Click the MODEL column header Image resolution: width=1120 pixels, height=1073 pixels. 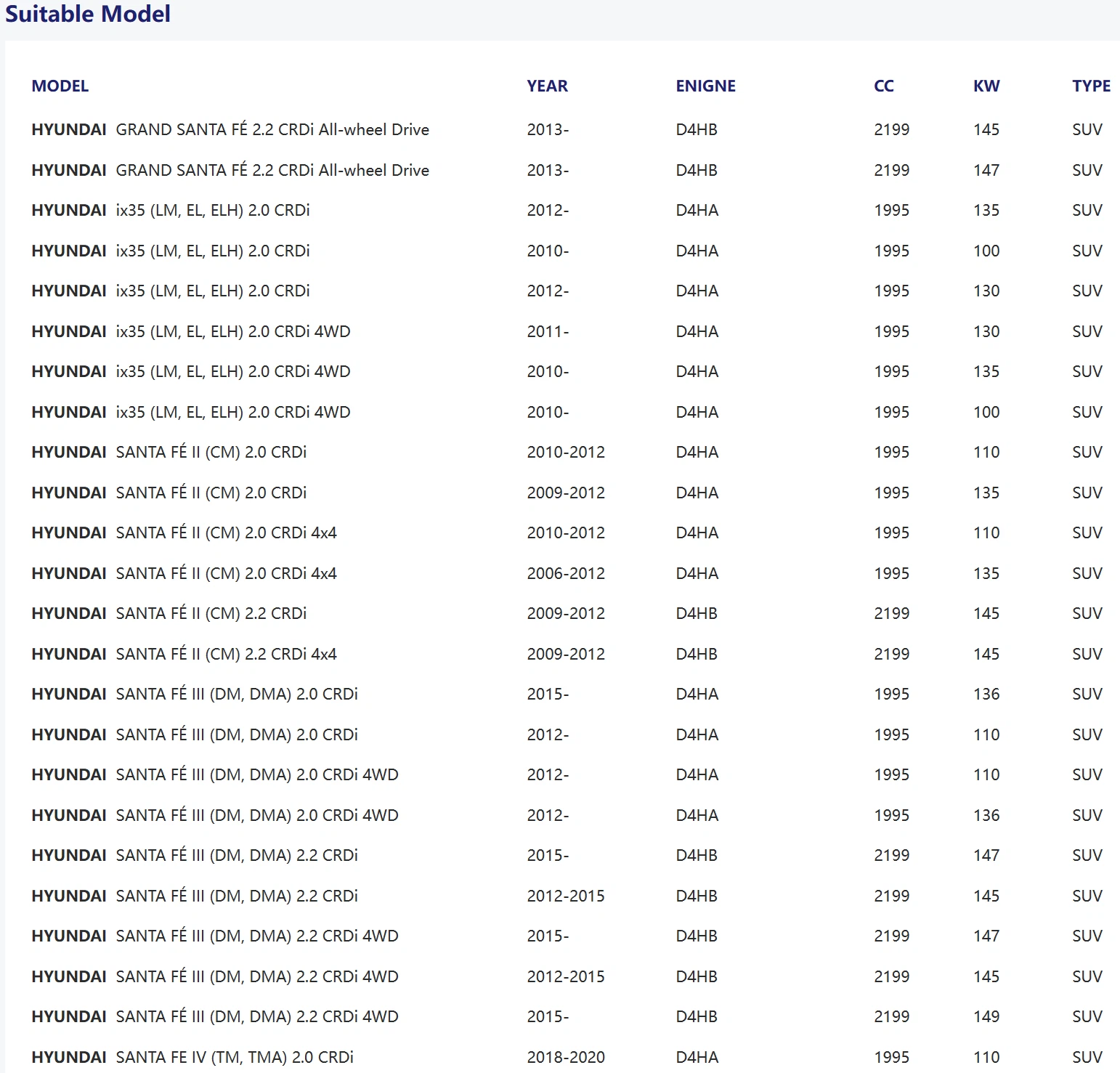[x=60, y=86]
